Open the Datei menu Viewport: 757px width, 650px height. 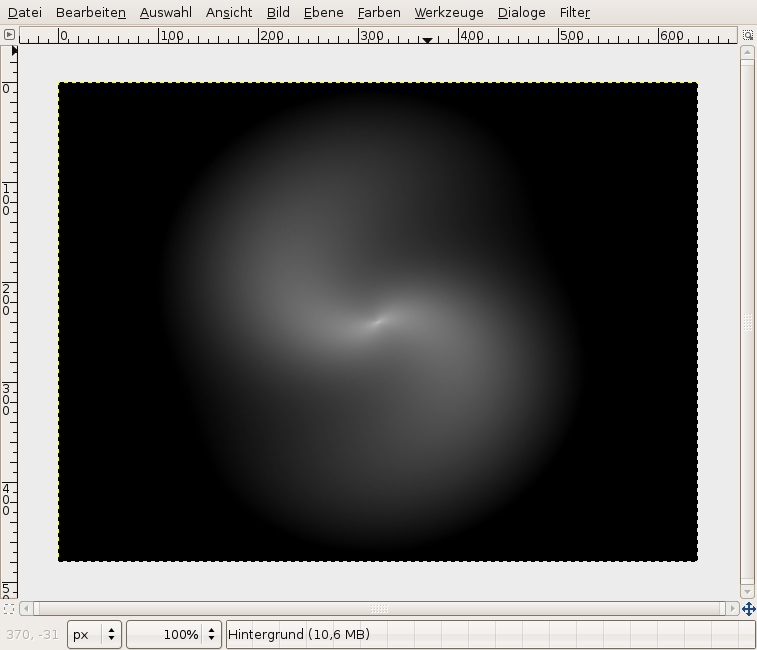[x=25, y=13]
